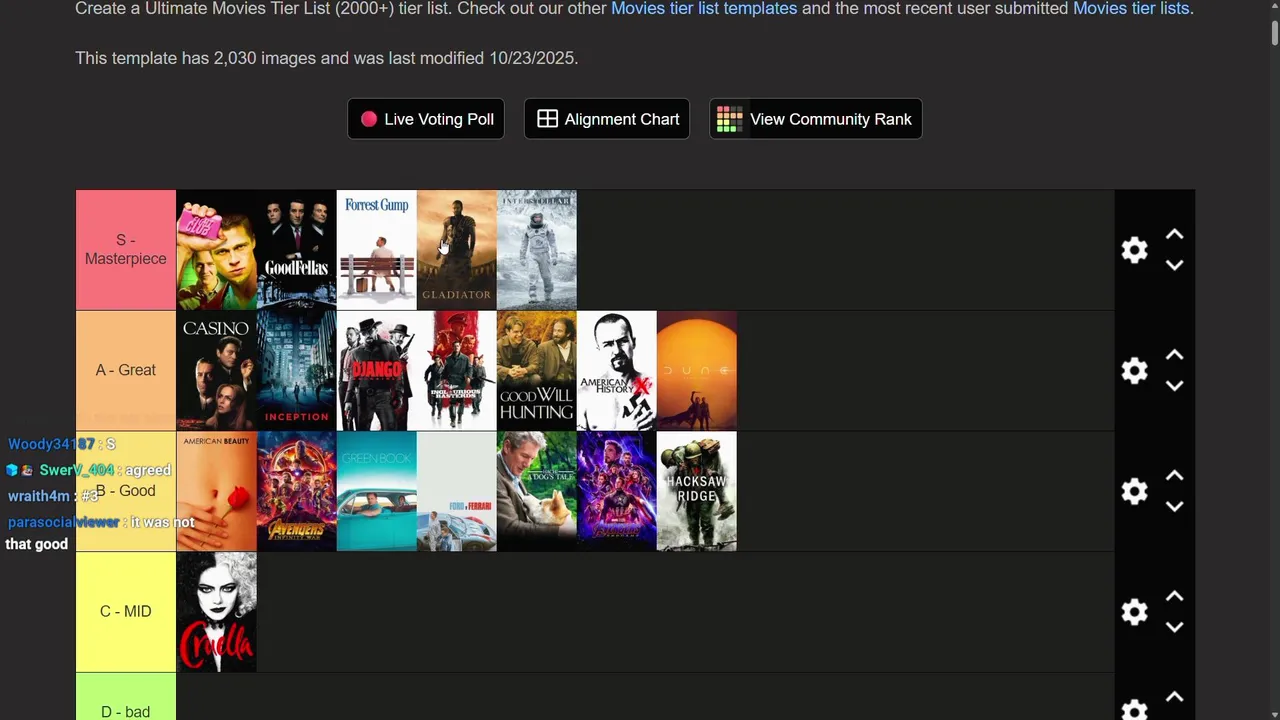
Task: Select the Inception poster
Action: point(296,371)
